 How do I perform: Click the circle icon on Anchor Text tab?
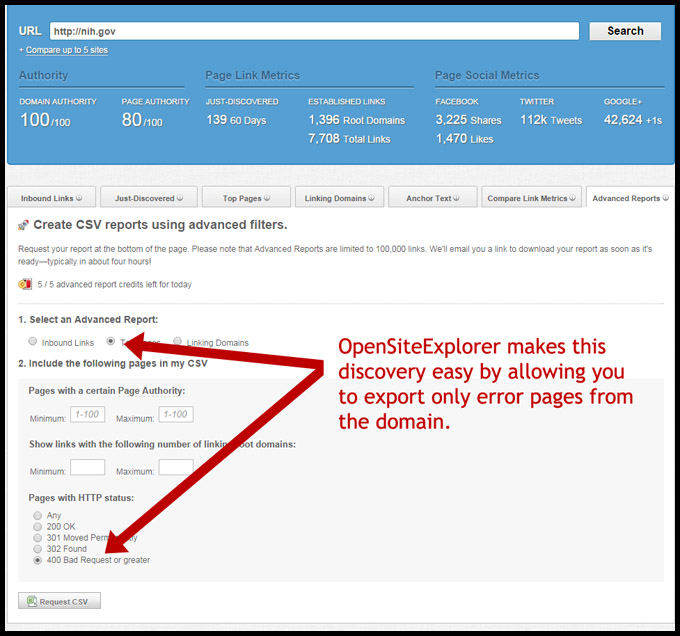pyautogui.click(x=457, y=198)
